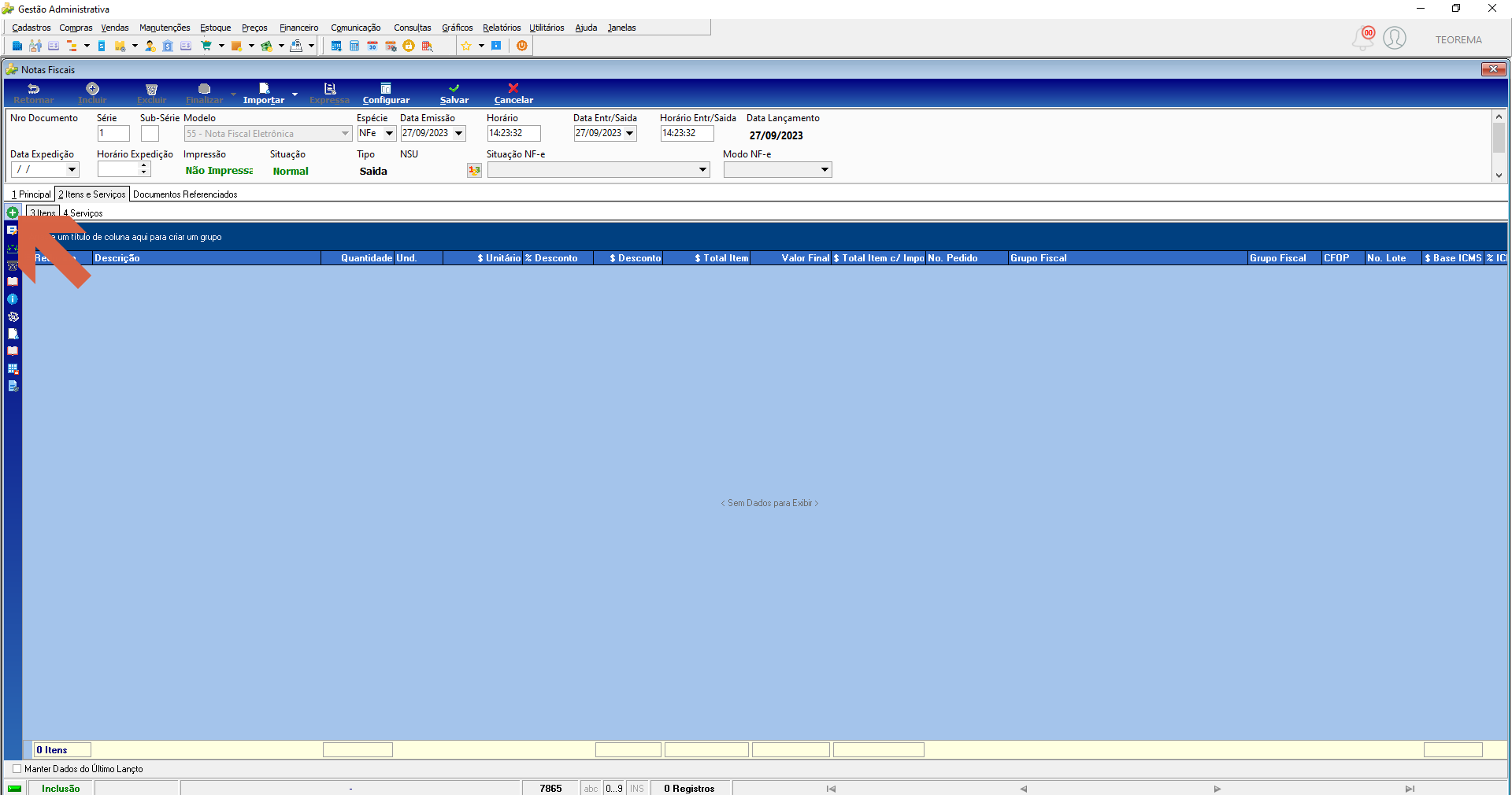The height and width of the screenshot is (795, 1512).
Task: Click the white document icon in left sidebar
Action: (13, 334)
